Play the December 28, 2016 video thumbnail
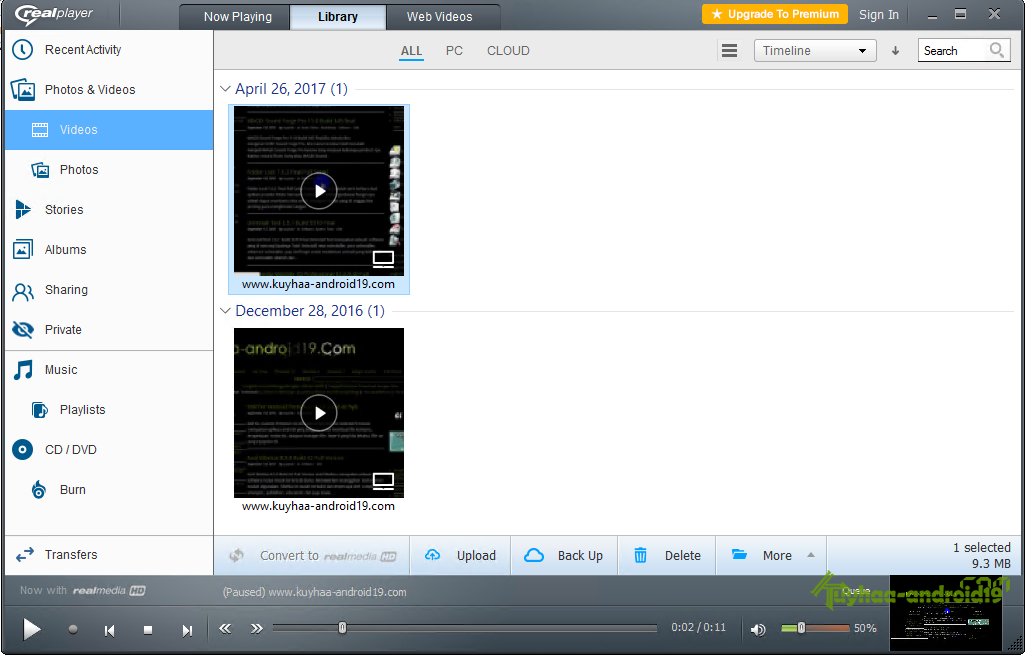The width and height of the screenshot is (1025, 655). (319, 413)
